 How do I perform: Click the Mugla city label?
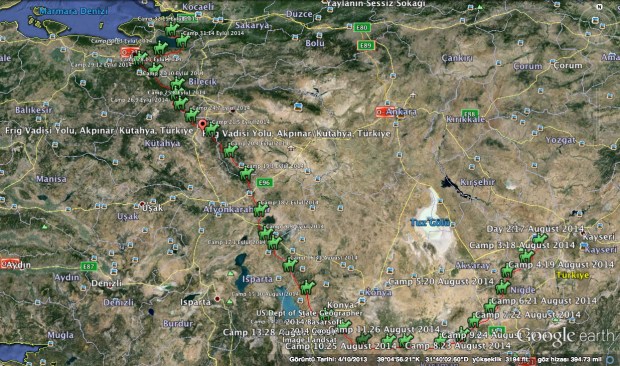(x=60, y=335)
